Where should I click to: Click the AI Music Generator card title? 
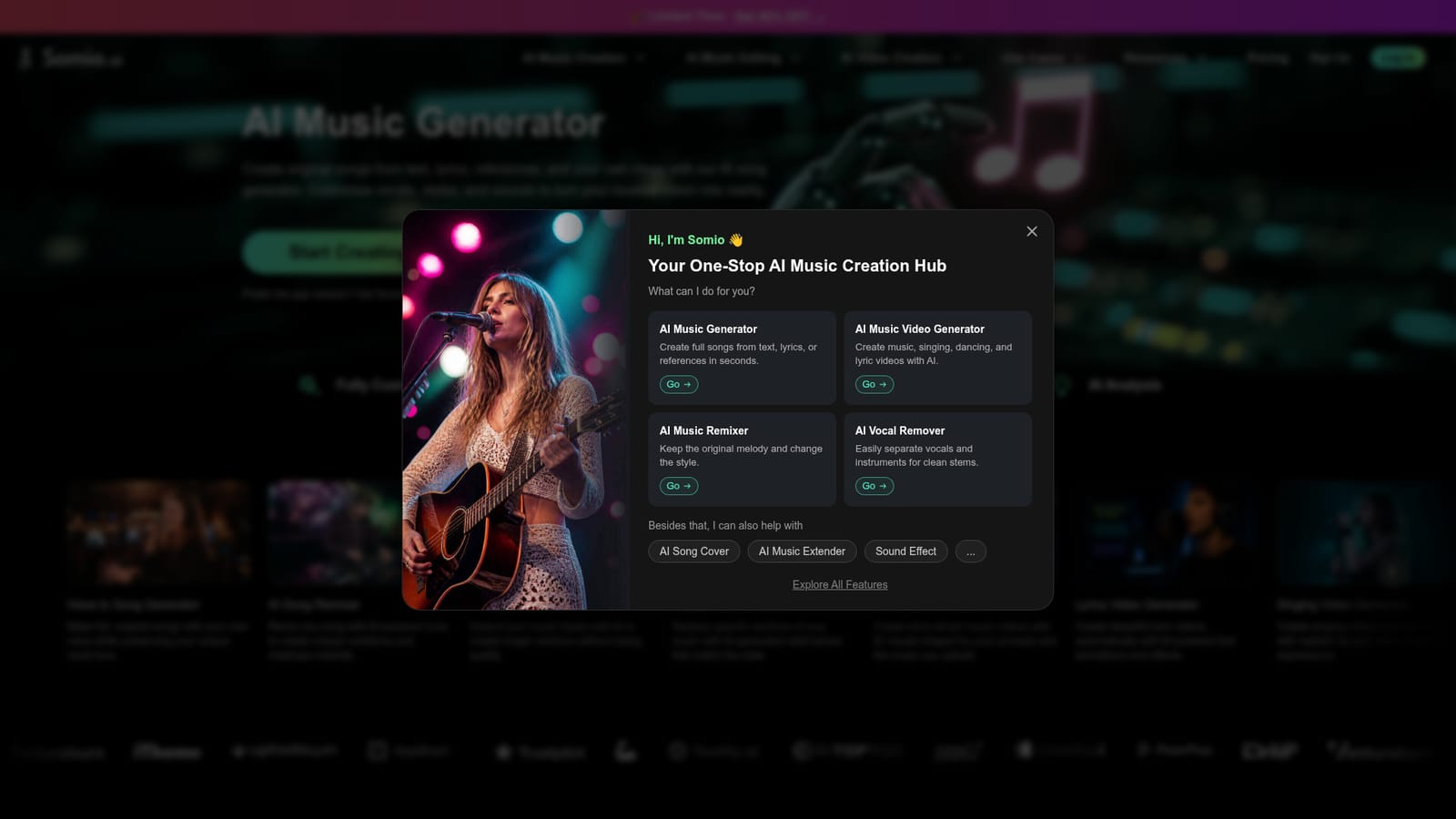tap(708, 329)
